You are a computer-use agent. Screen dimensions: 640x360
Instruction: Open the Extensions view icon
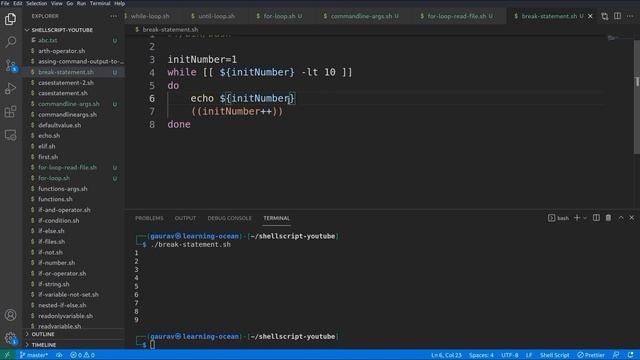tap(10, 111)
